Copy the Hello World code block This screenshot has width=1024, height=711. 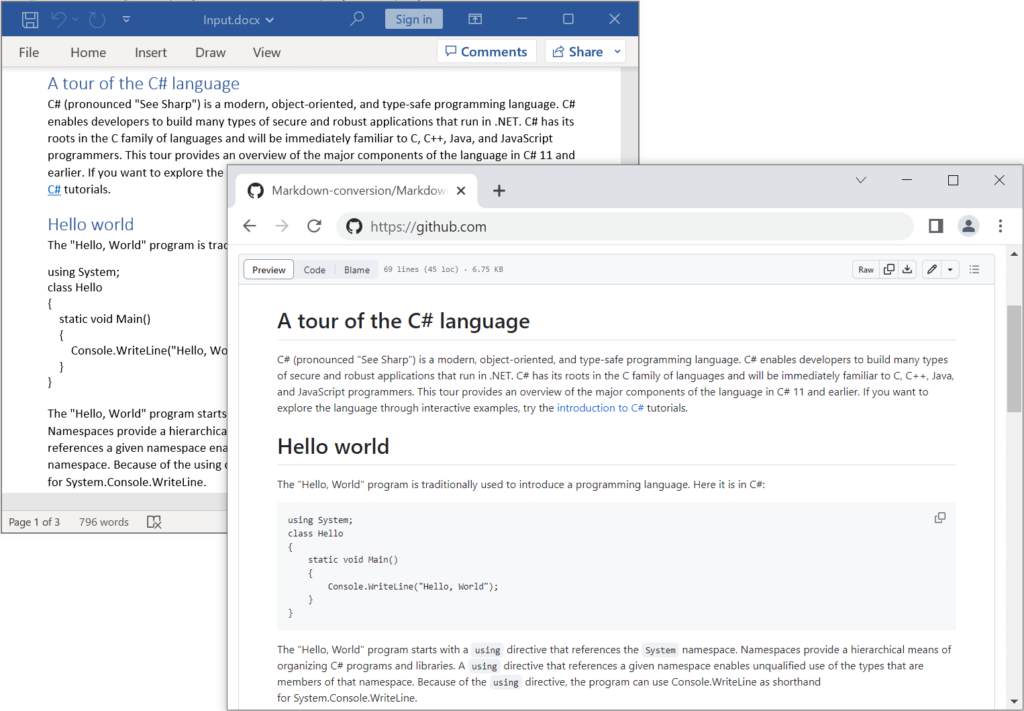pos(939,518)
